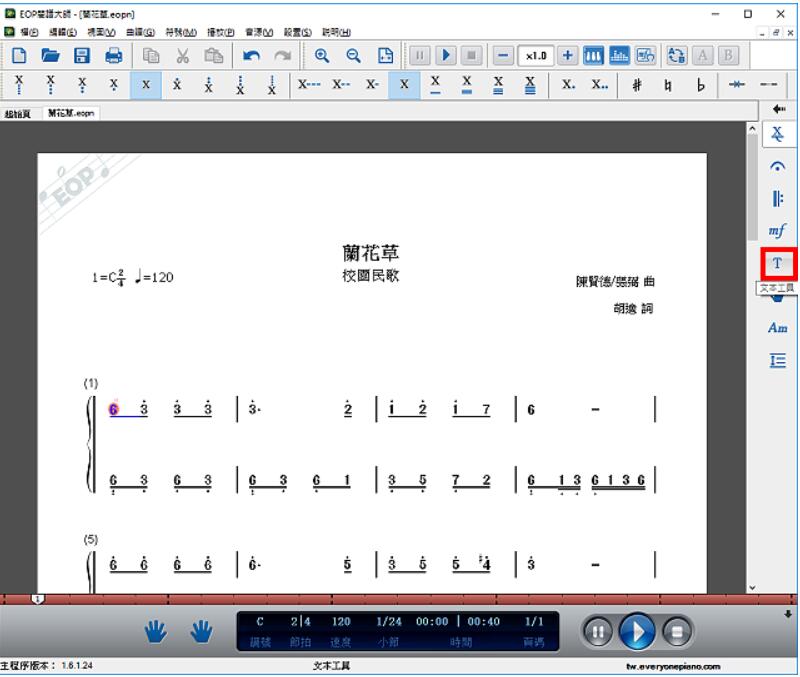
Task: Select the T text tool
Action: (x=777, y=263)
